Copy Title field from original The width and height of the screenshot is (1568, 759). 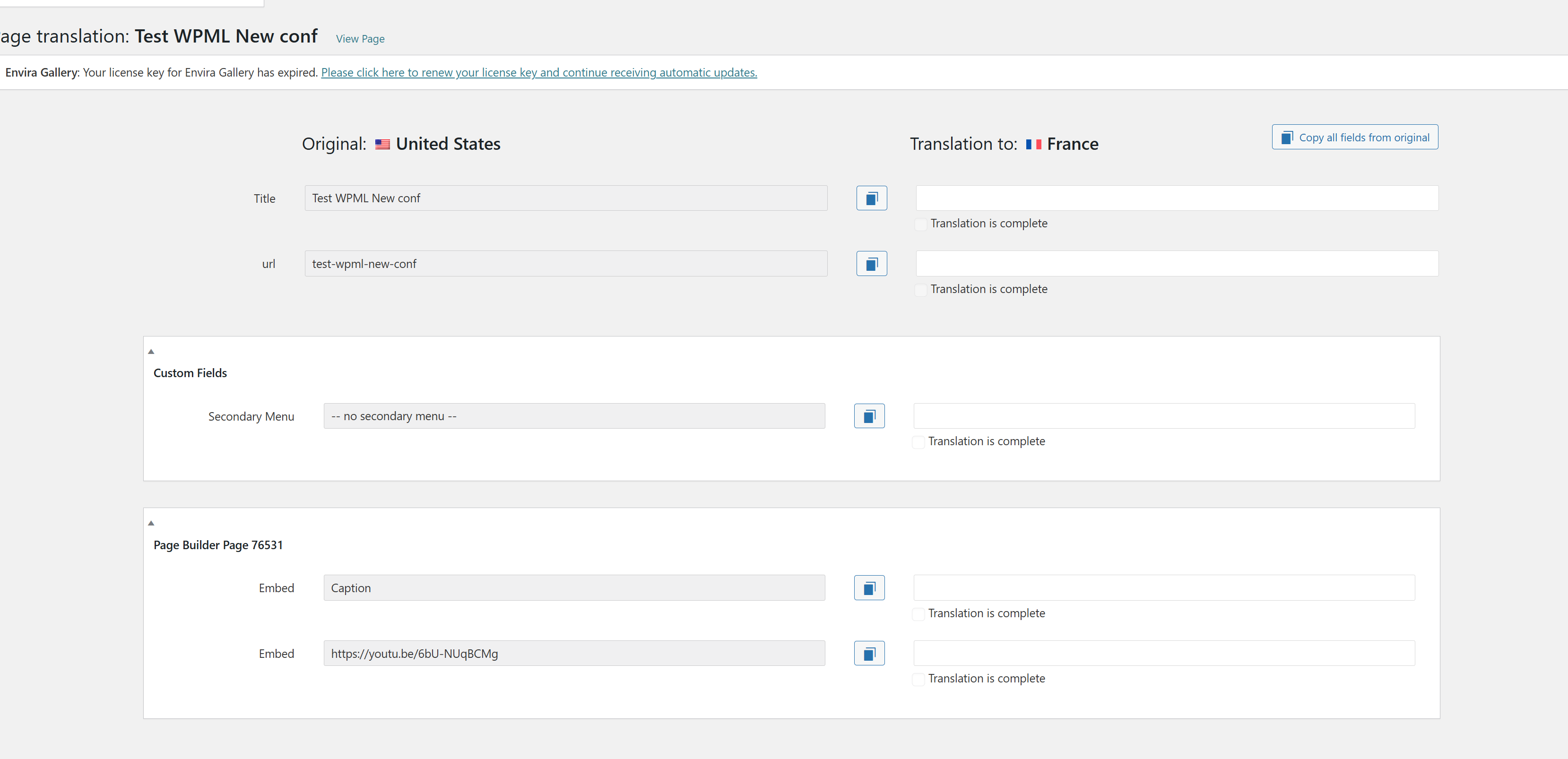pos(871,198)
